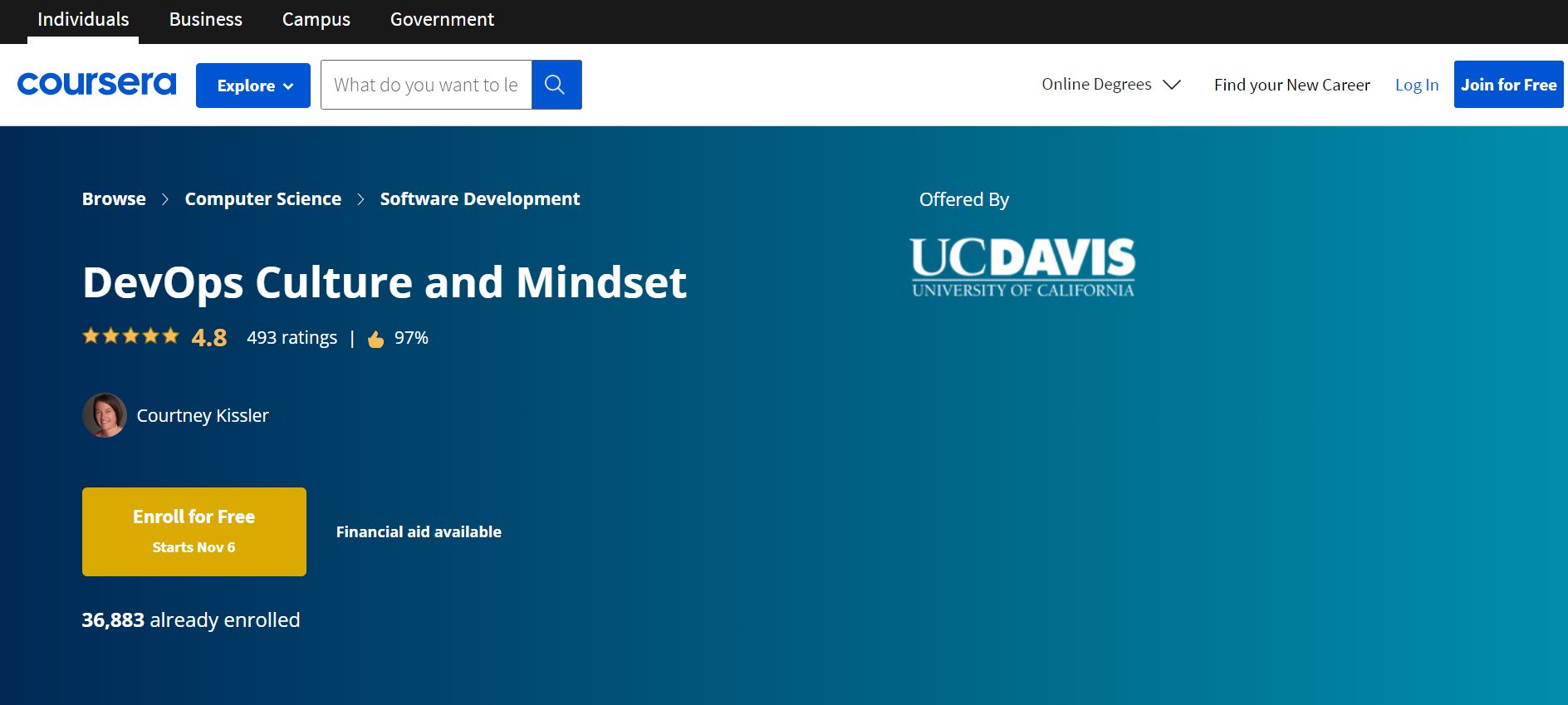The width and height of the screenshot is (1568, 705).
Task: Click the 4.8 rating score
Action: pos(209,338)
